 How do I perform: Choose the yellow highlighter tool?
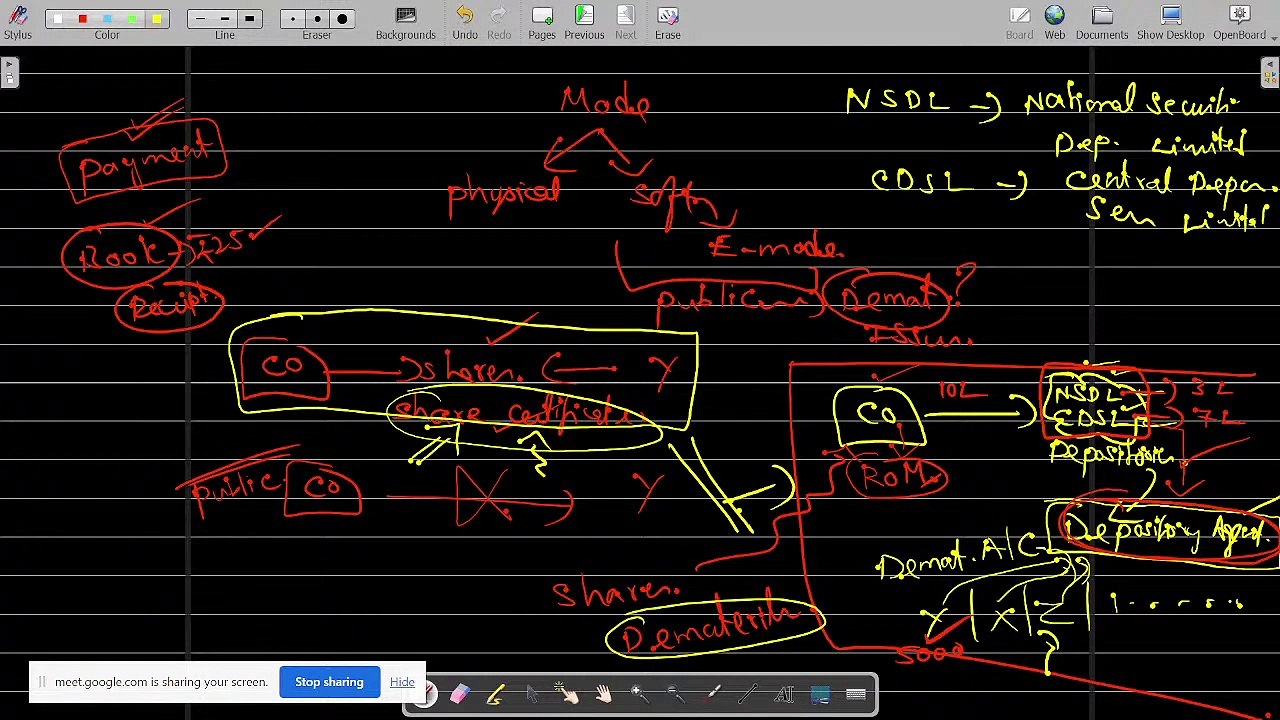tap(495, 694)
